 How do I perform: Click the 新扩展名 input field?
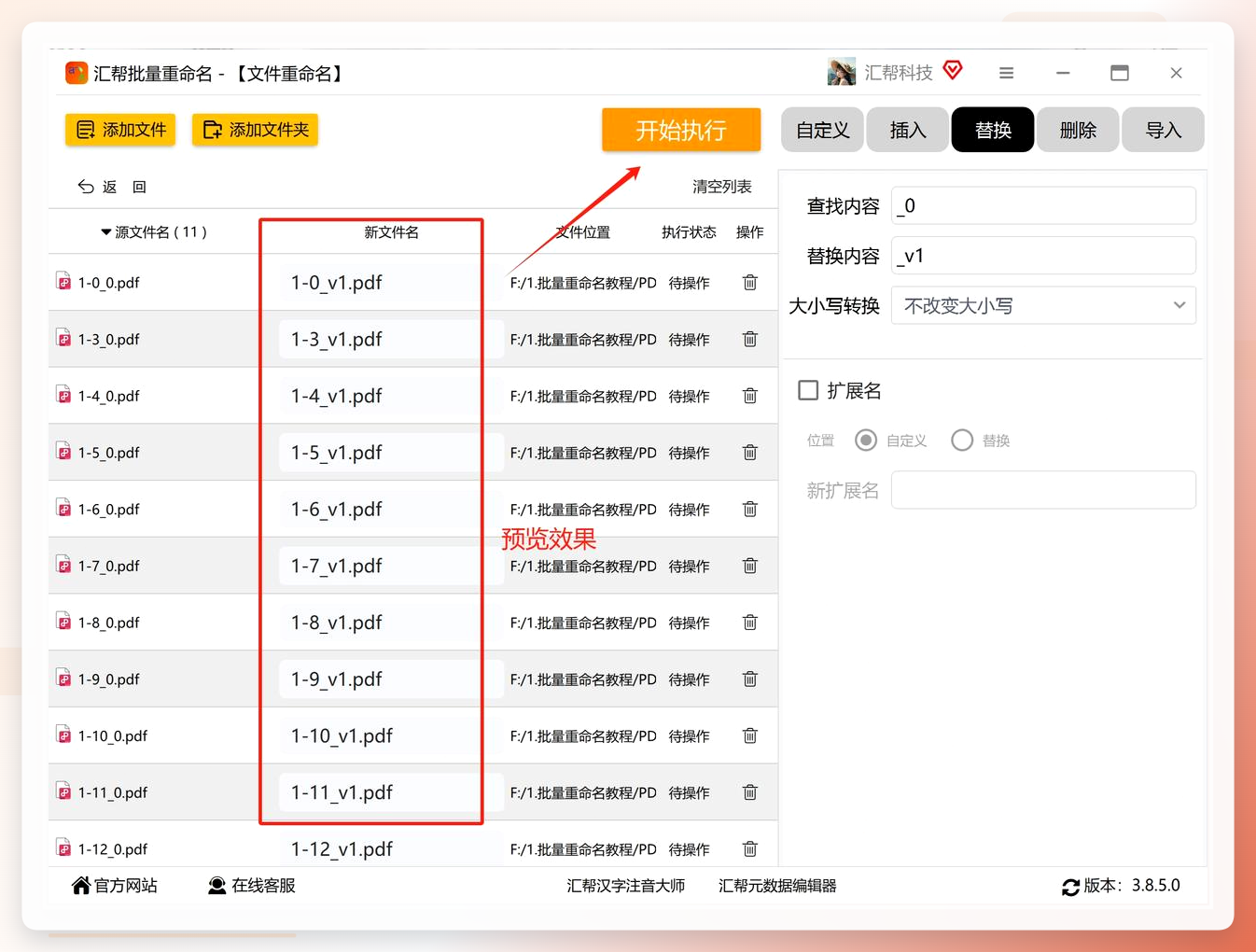click(1043, 490)
